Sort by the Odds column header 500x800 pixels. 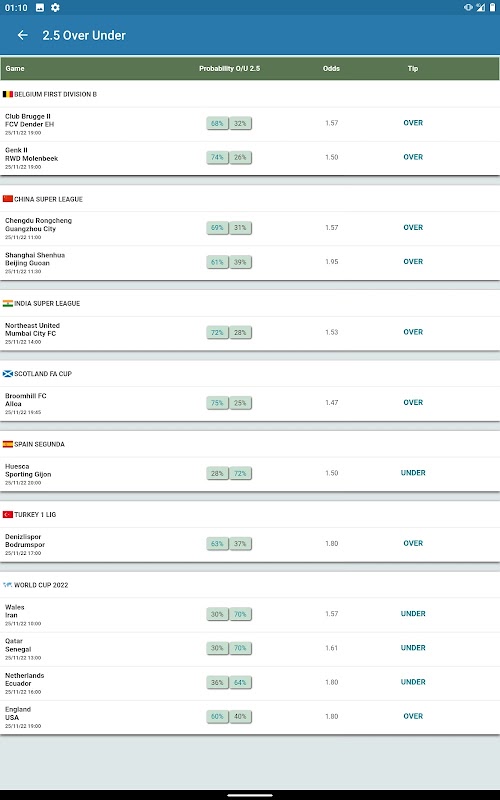coord(331,68)
